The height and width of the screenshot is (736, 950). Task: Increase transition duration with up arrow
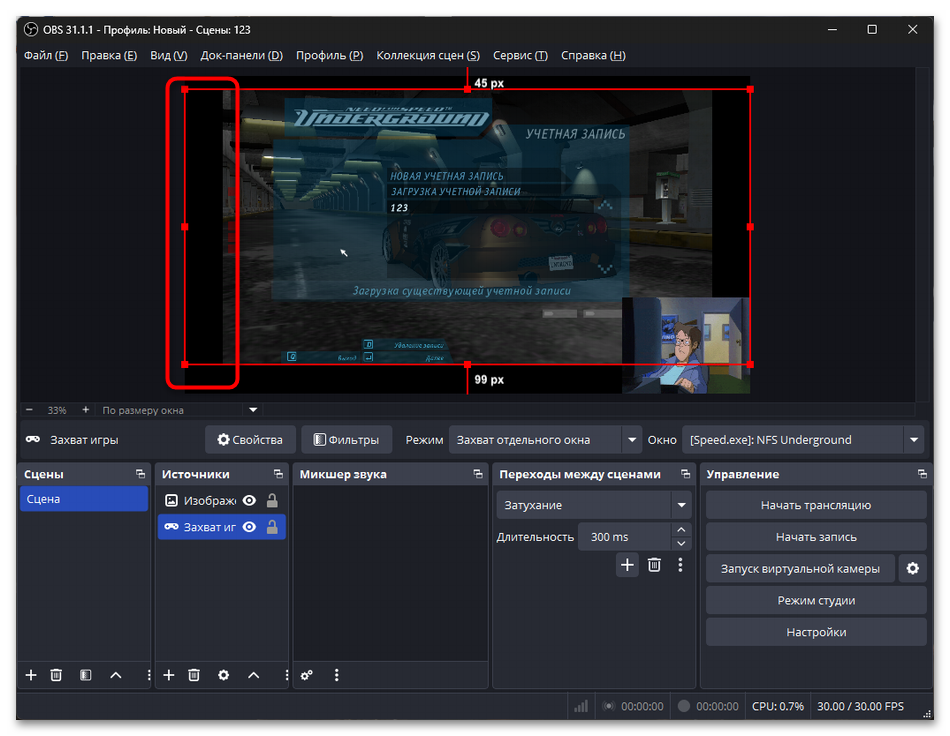point(681,530)
